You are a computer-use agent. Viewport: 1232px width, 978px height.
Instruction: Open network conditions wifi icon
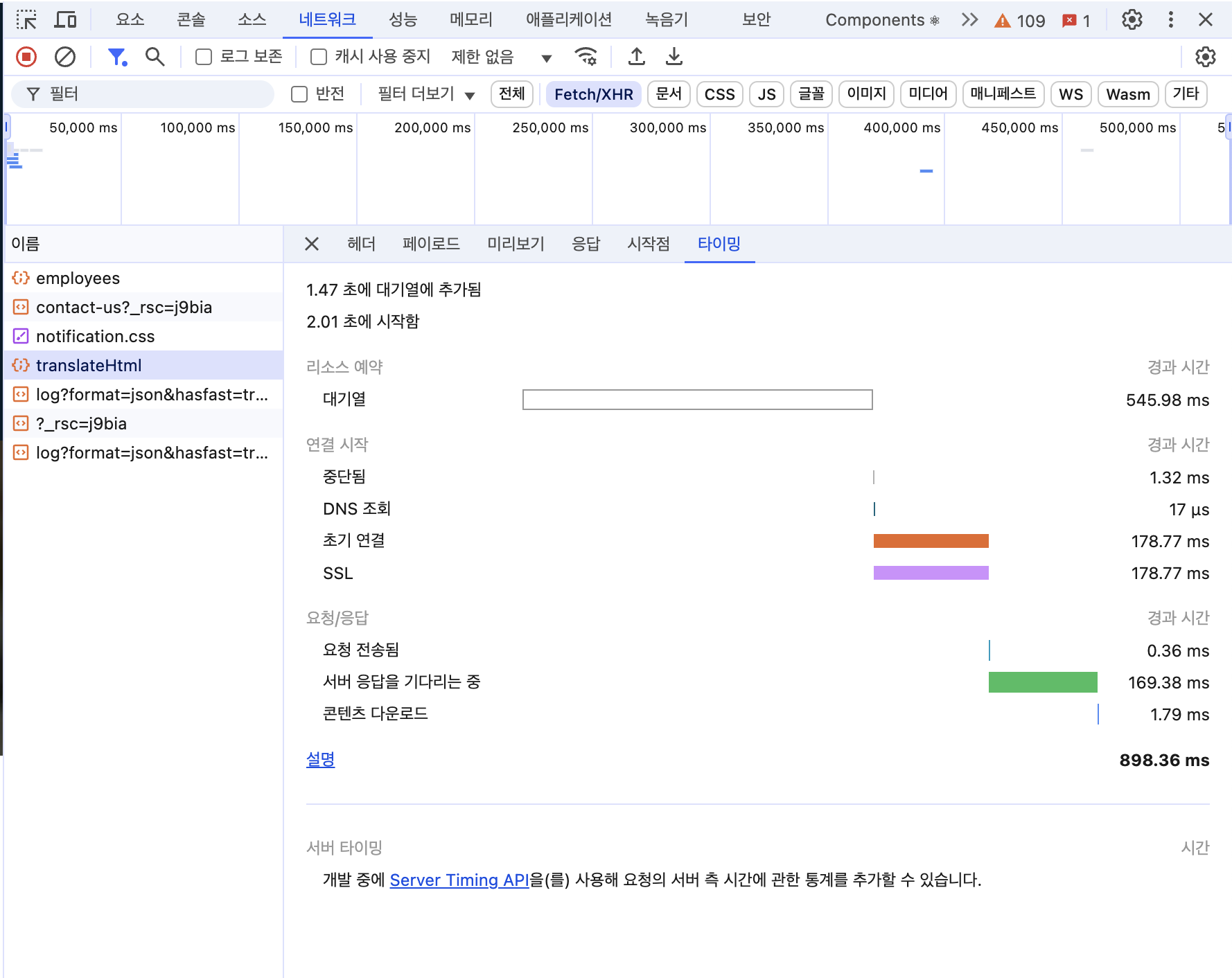(586, 57)
